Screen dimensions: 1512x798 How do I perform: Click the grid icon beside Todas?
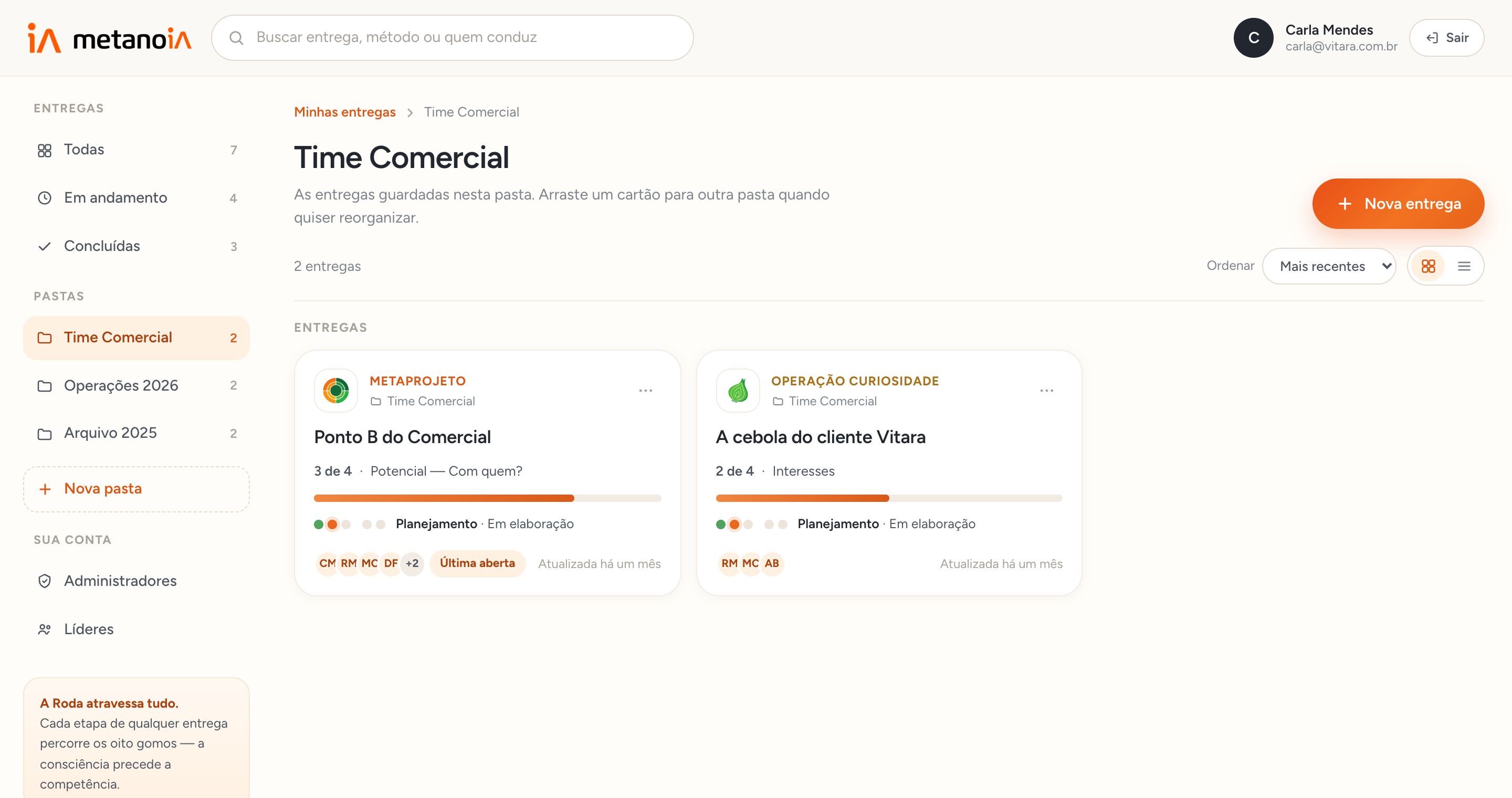point(45,150)
